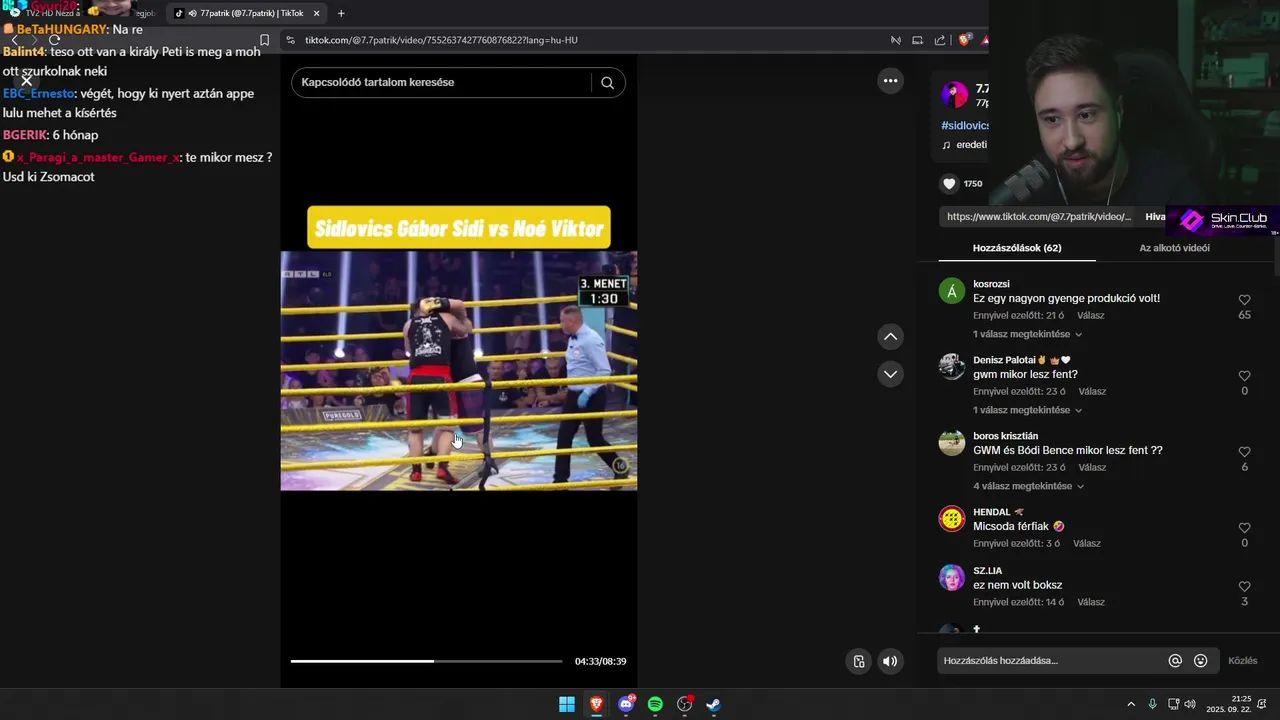
Task: Open kosrozsi's profile avatar
Action: coord(952,291)
